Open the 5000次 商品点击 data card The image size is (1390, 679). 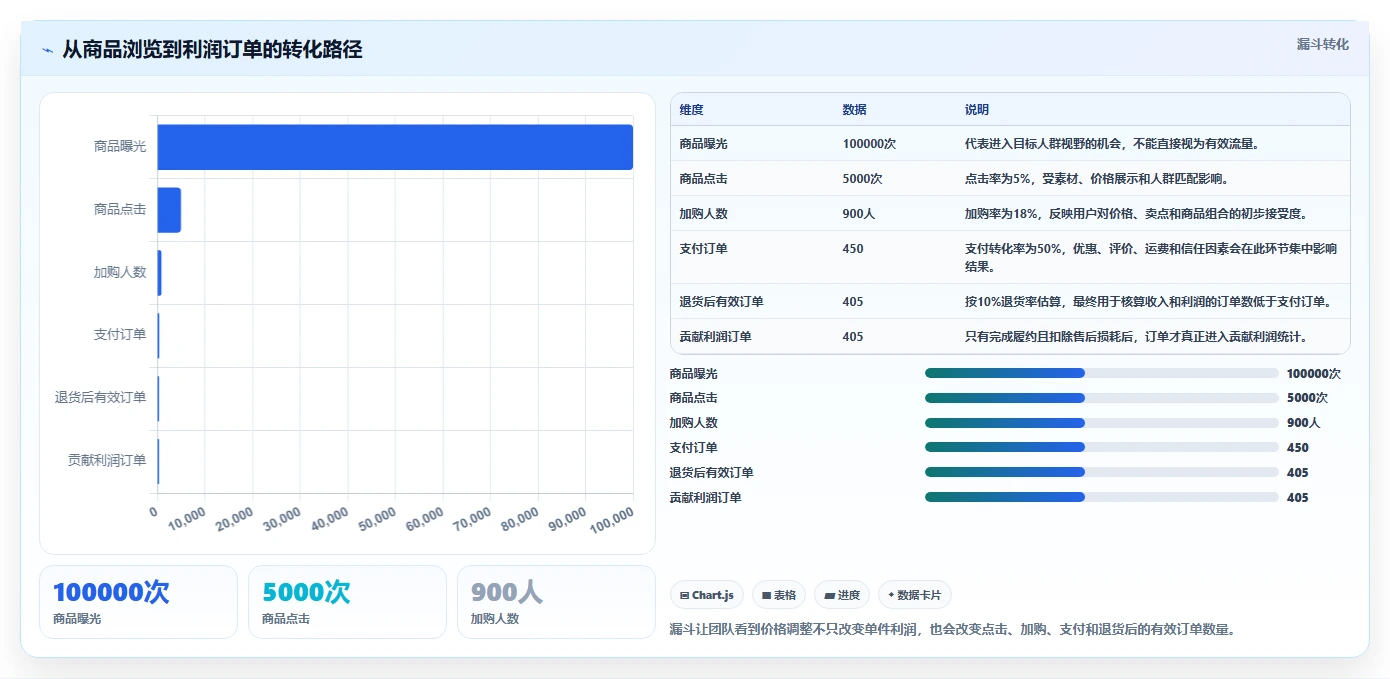347,602
